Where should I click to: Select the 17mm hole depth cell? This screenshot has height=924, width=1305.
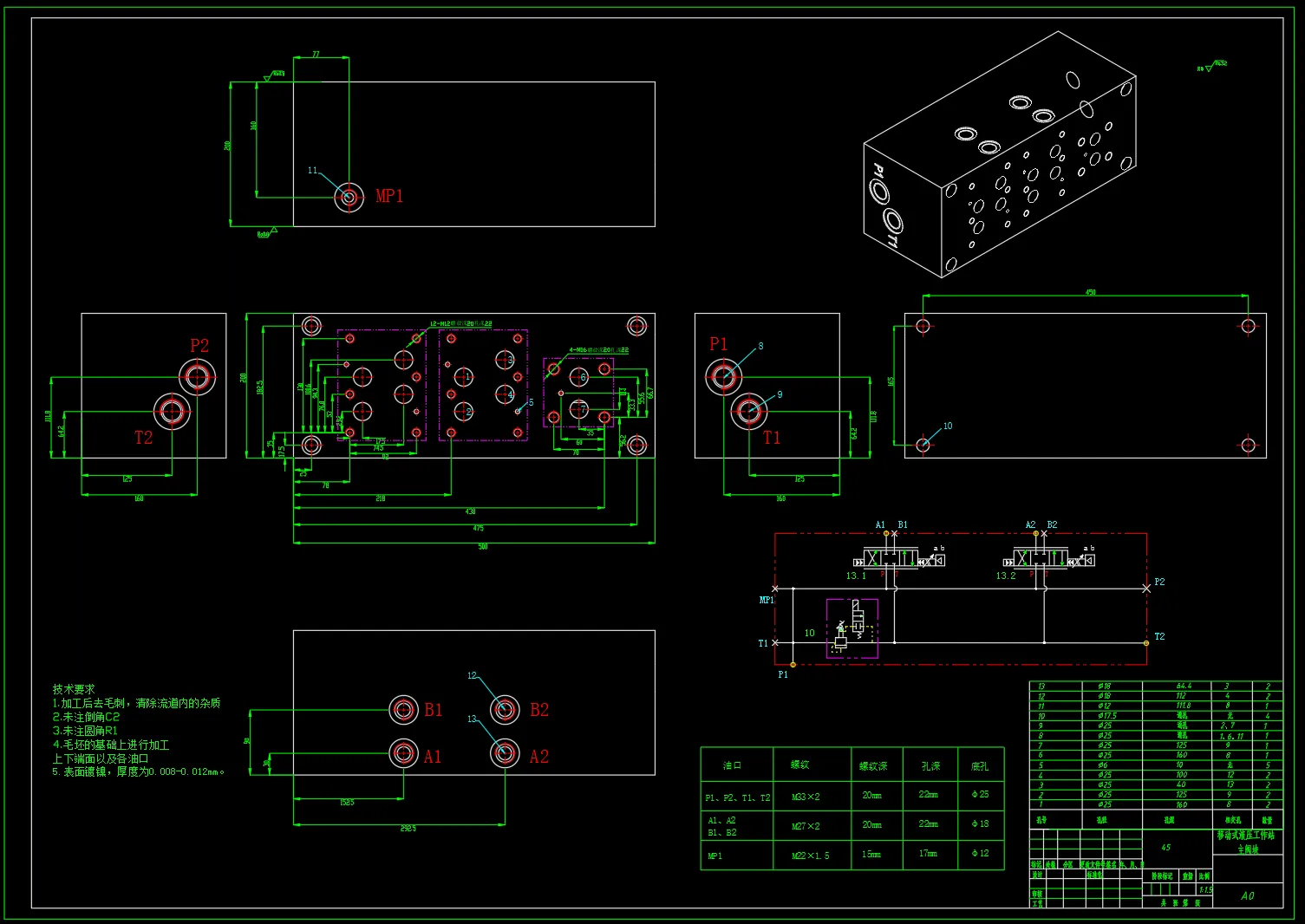pos(929,854)
